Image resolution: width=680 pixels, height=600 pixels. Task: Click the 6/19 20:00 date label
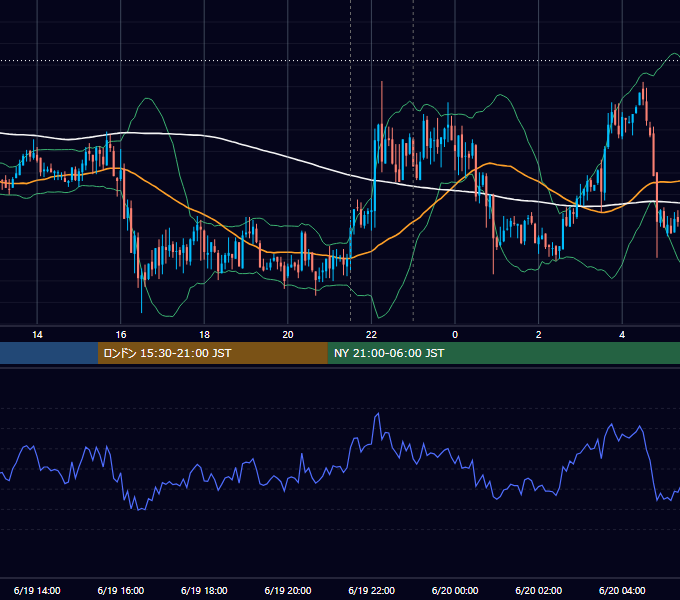[288, 590]
